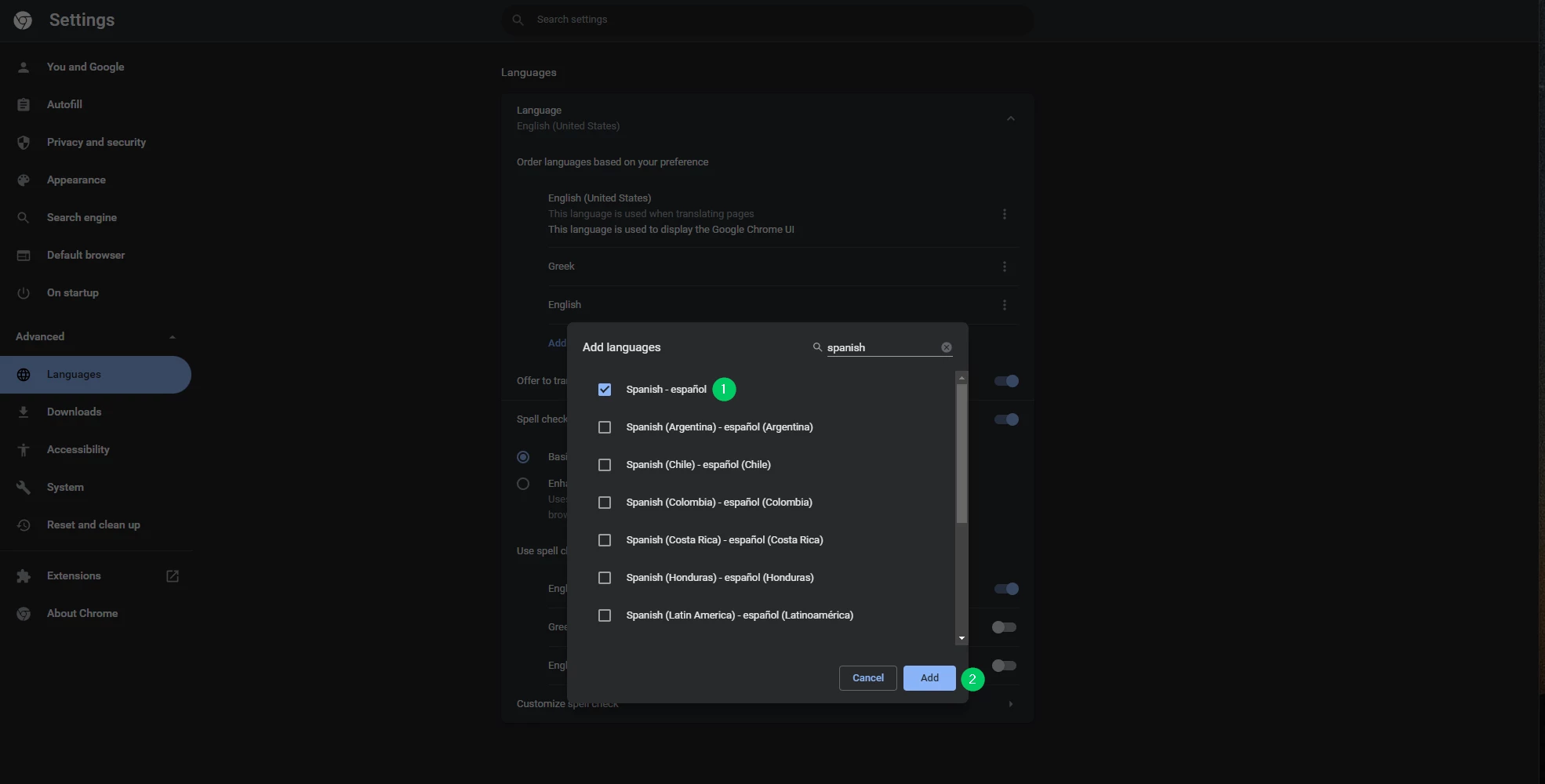Click the external link icon next to Extensions
The image size is (1545, 784).
(x=173, y=576)
